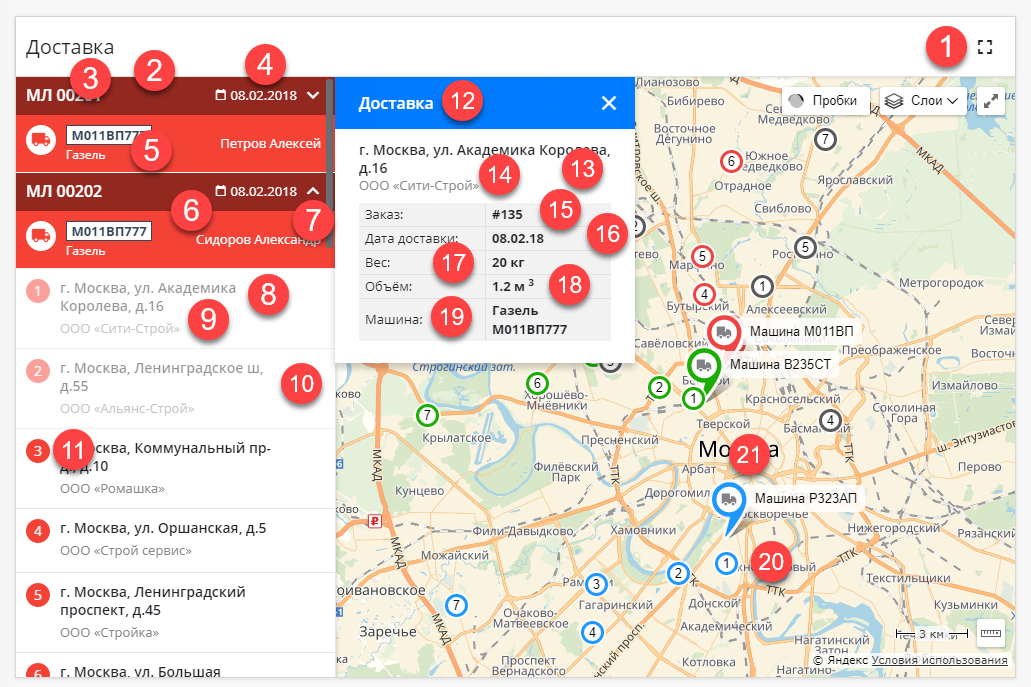Open the Условия использования link
This screenshot has width=1031, height=687.
pyautogui.click(x=939, y=660)
